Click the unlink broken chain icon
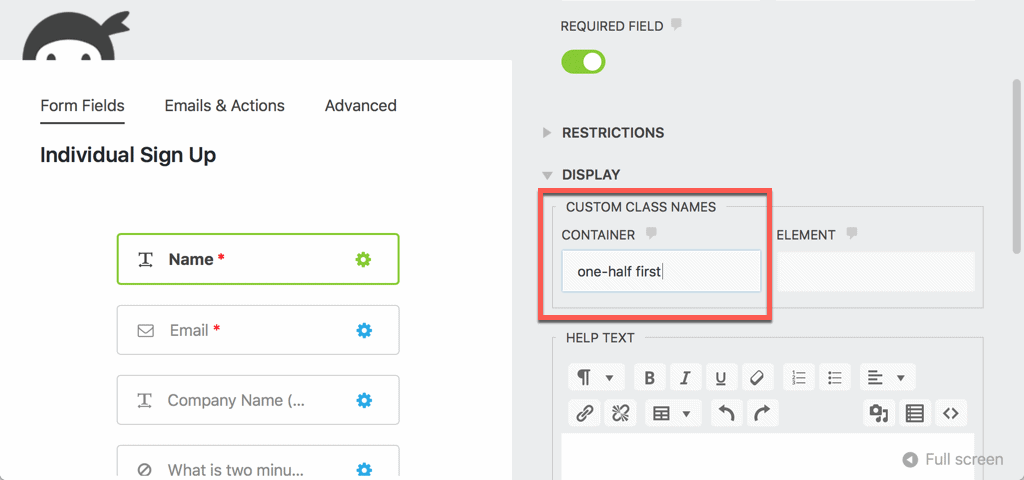This screenshot has height=480, width=1024. 620,413
